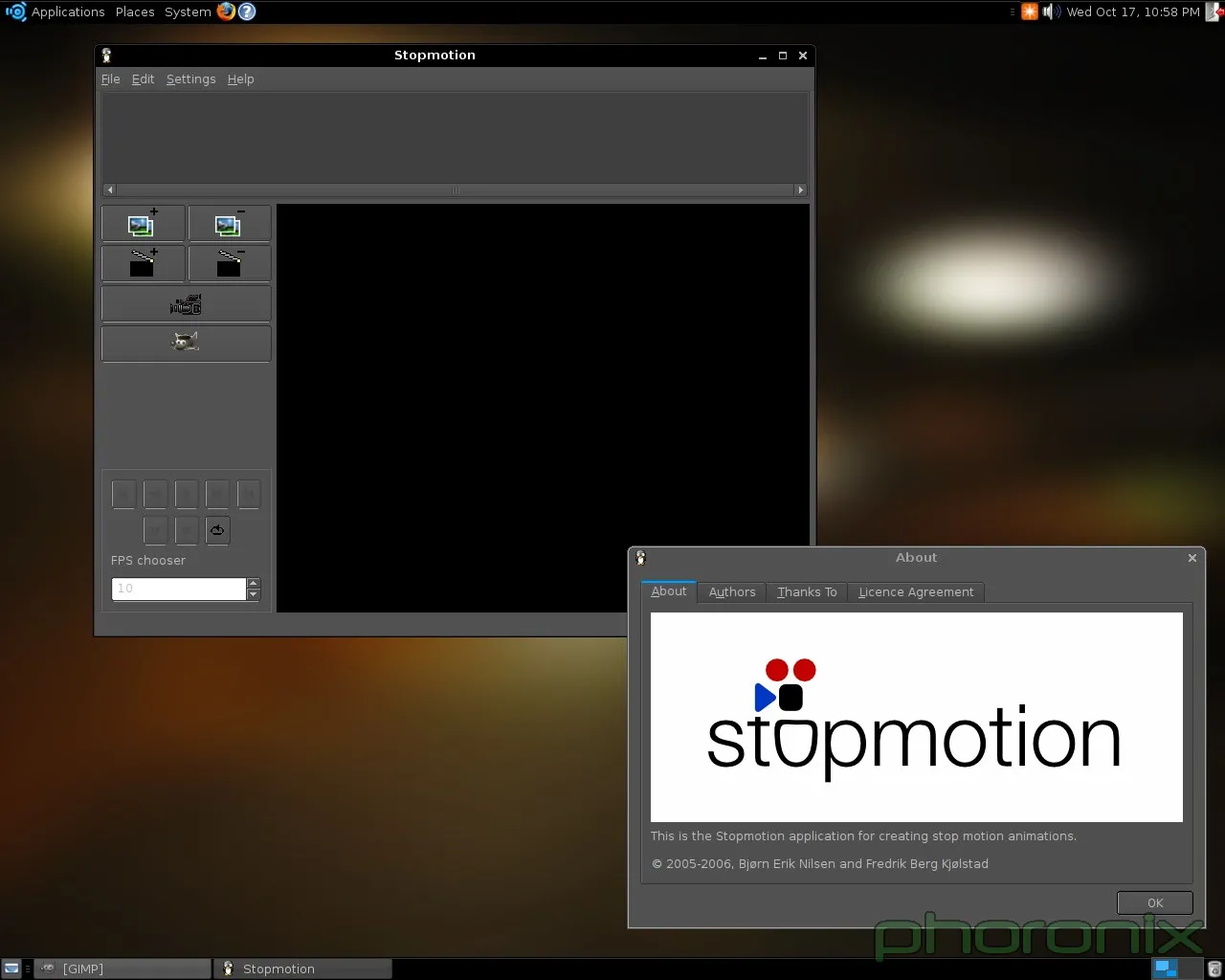1225x980 pixels.
Task: Select the Stopmotion taskbar entry
Action: click(303, 969)
